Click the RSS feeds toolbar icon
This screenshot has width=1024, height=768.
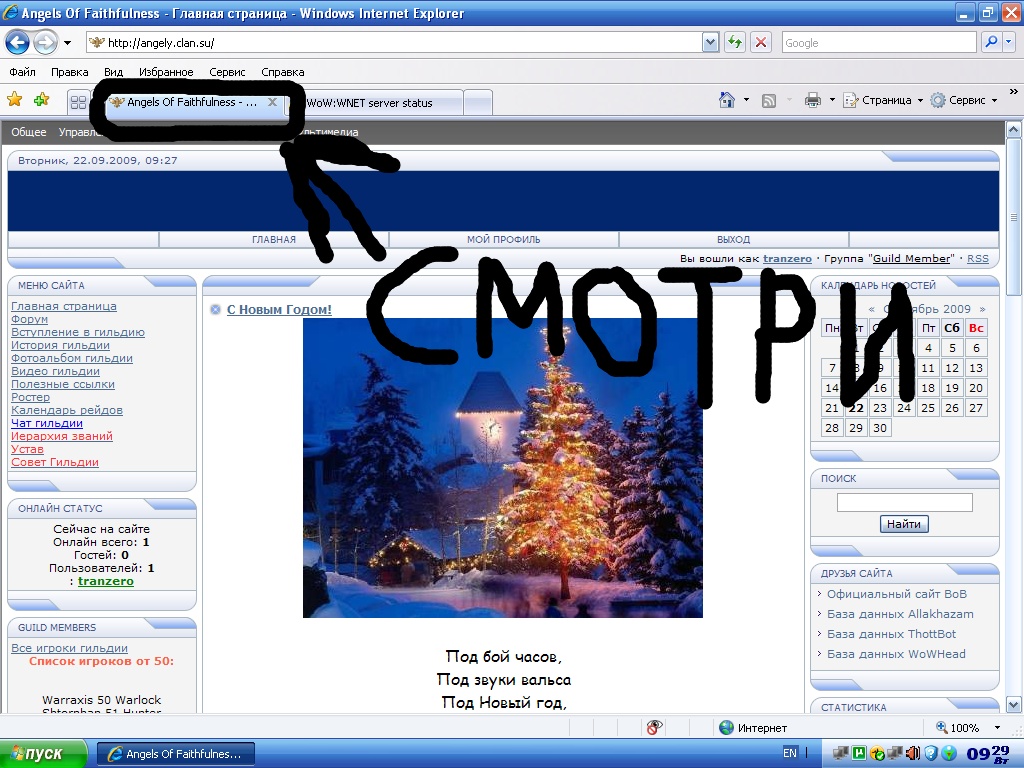point(769,100)
